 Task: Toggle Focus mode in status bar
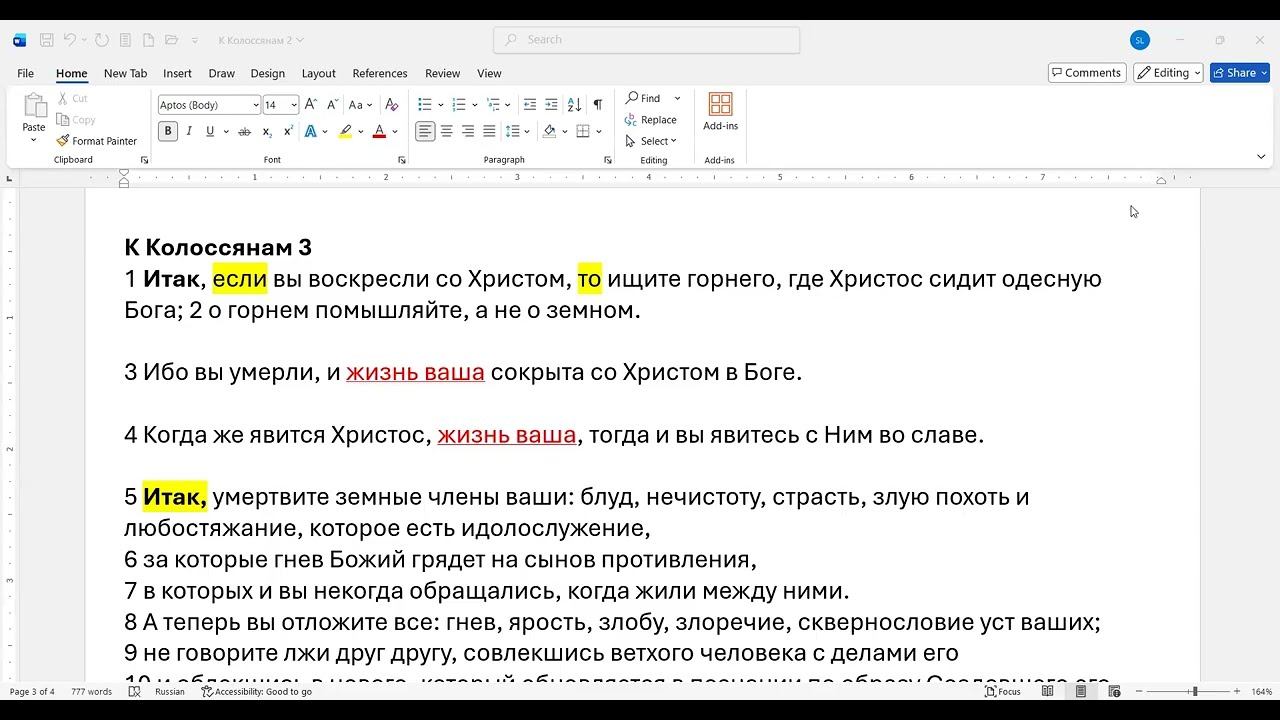click(x=1003, y=691)
